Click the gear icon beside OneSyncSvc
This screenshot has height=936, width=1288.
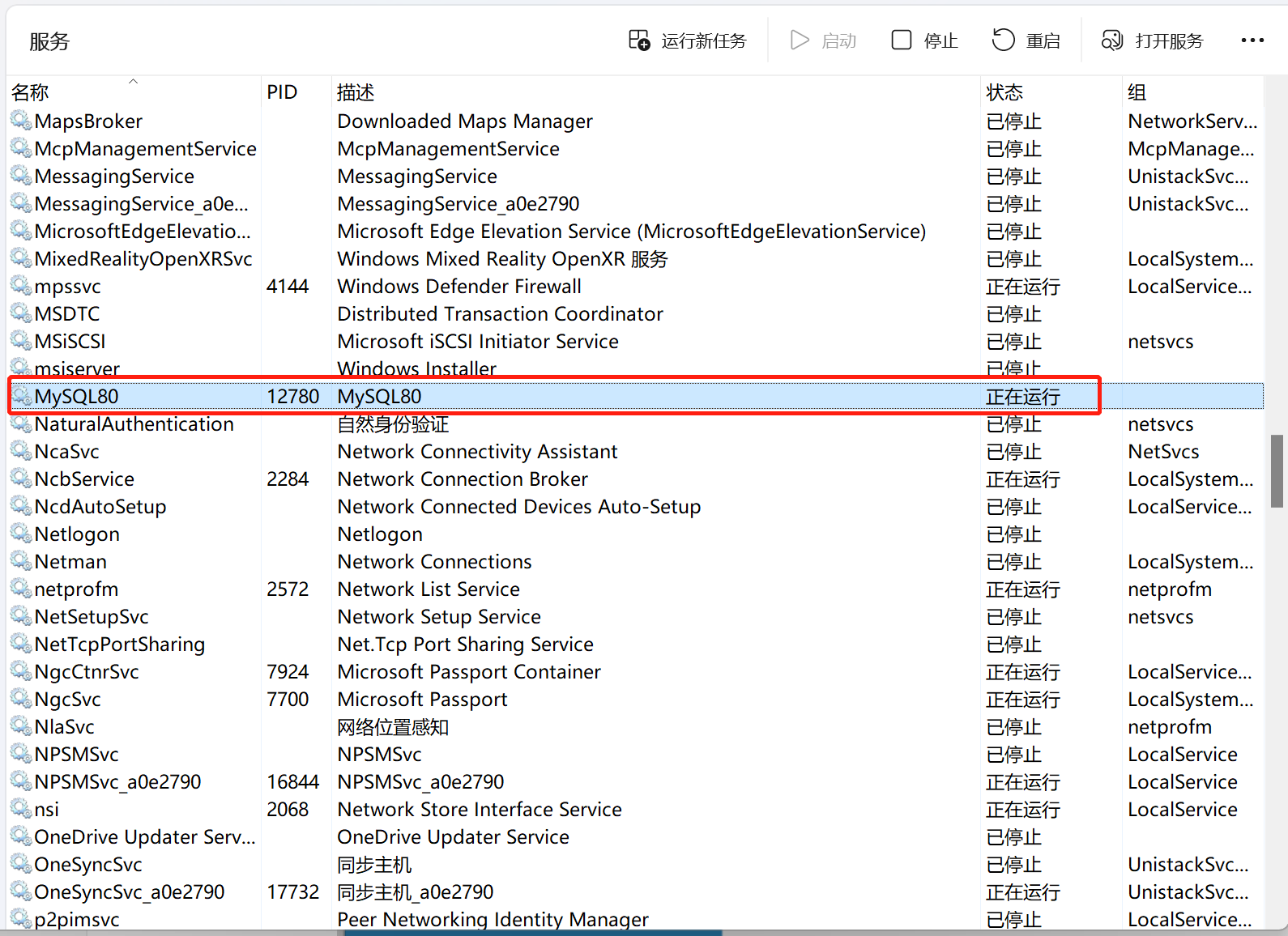pyautogui.click(x=21, y=864)
